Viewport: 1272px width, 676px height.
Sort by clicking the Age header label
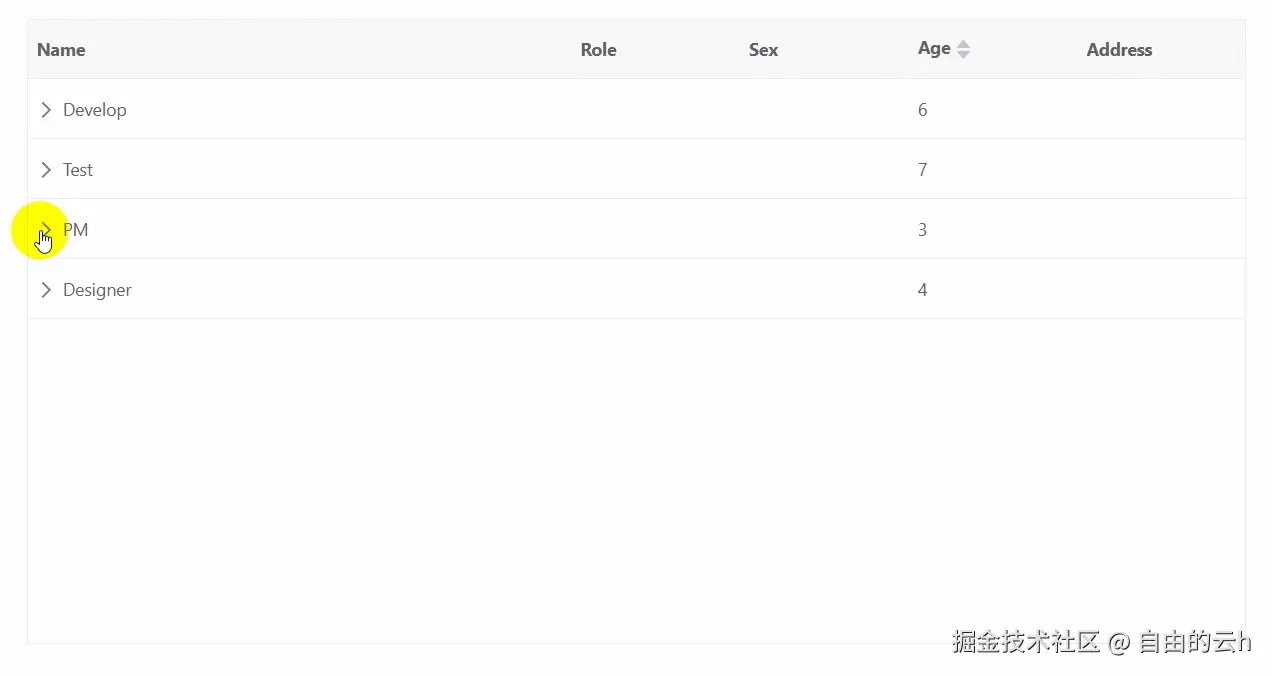(934, 49)
